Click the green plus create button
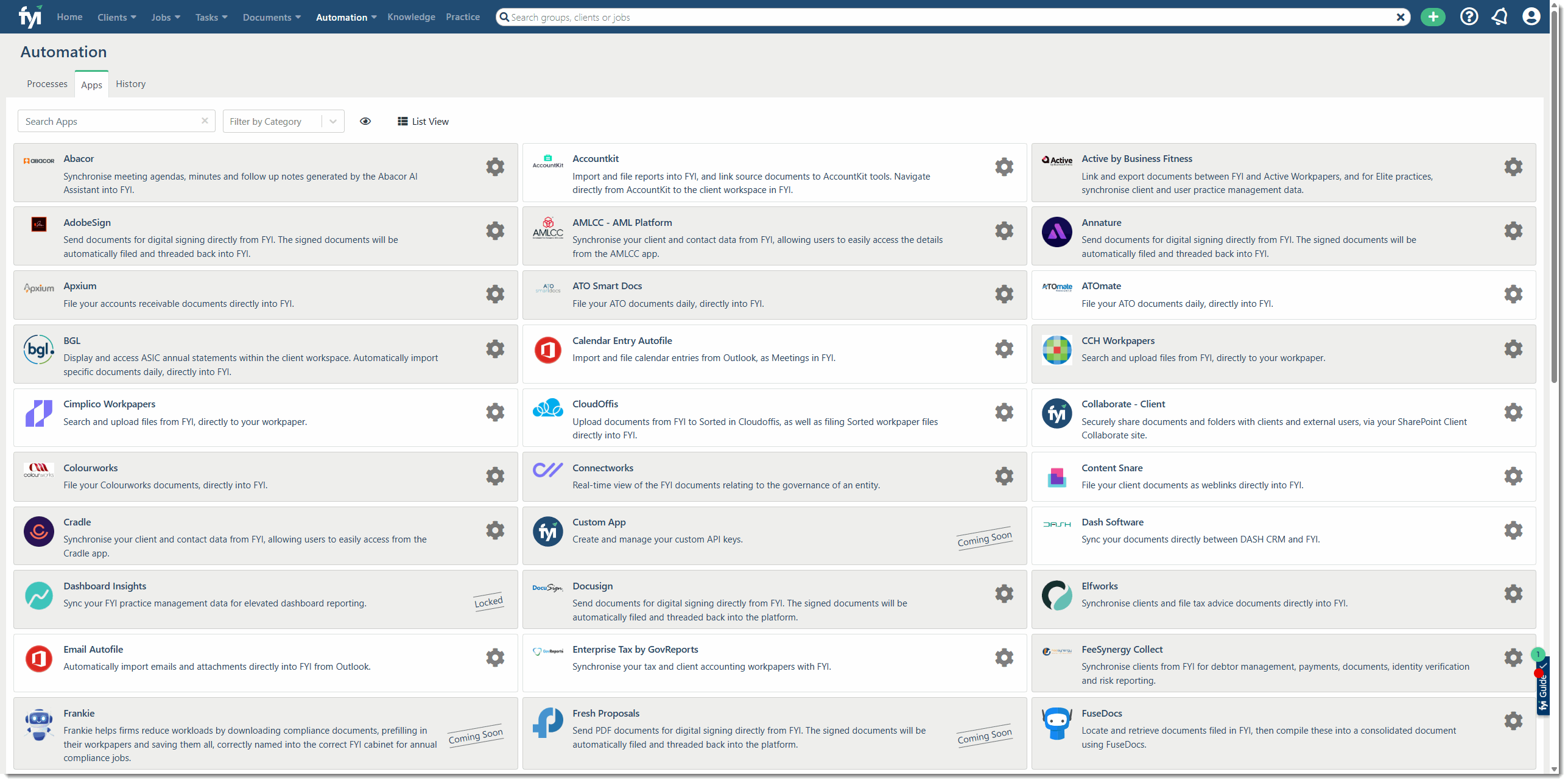This screenshot has width=1568, height=783. 1433,17
